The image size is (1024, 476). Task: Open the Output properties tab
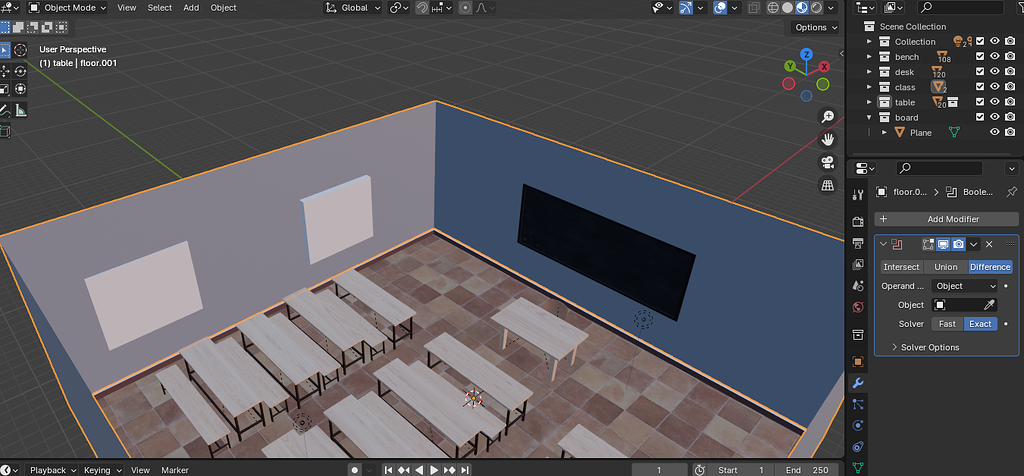[x=858, y=244]
